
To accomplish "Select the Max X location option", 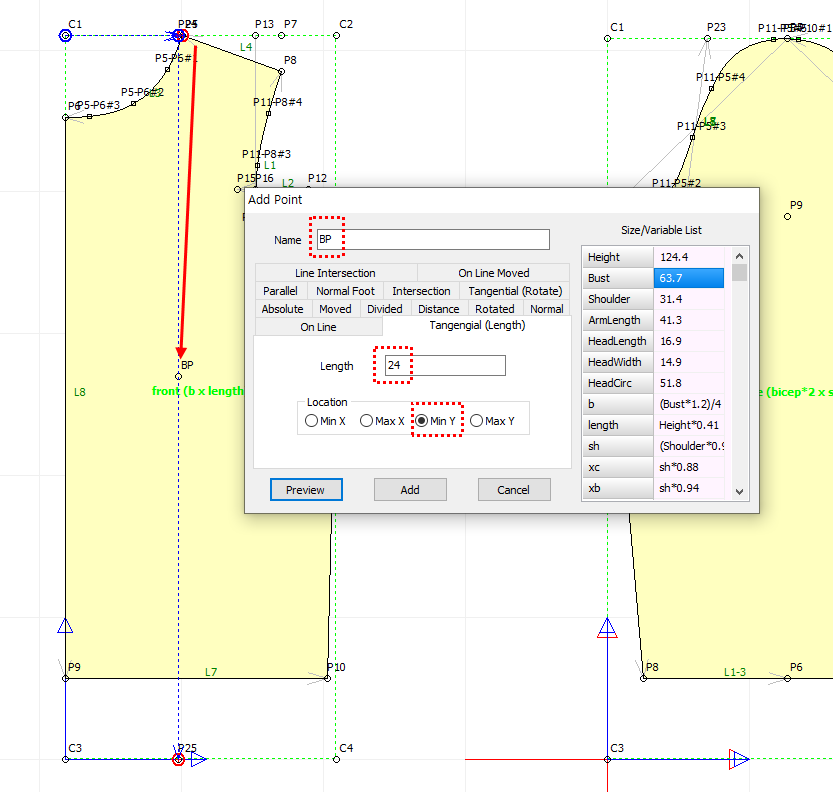I will point(382,421).
